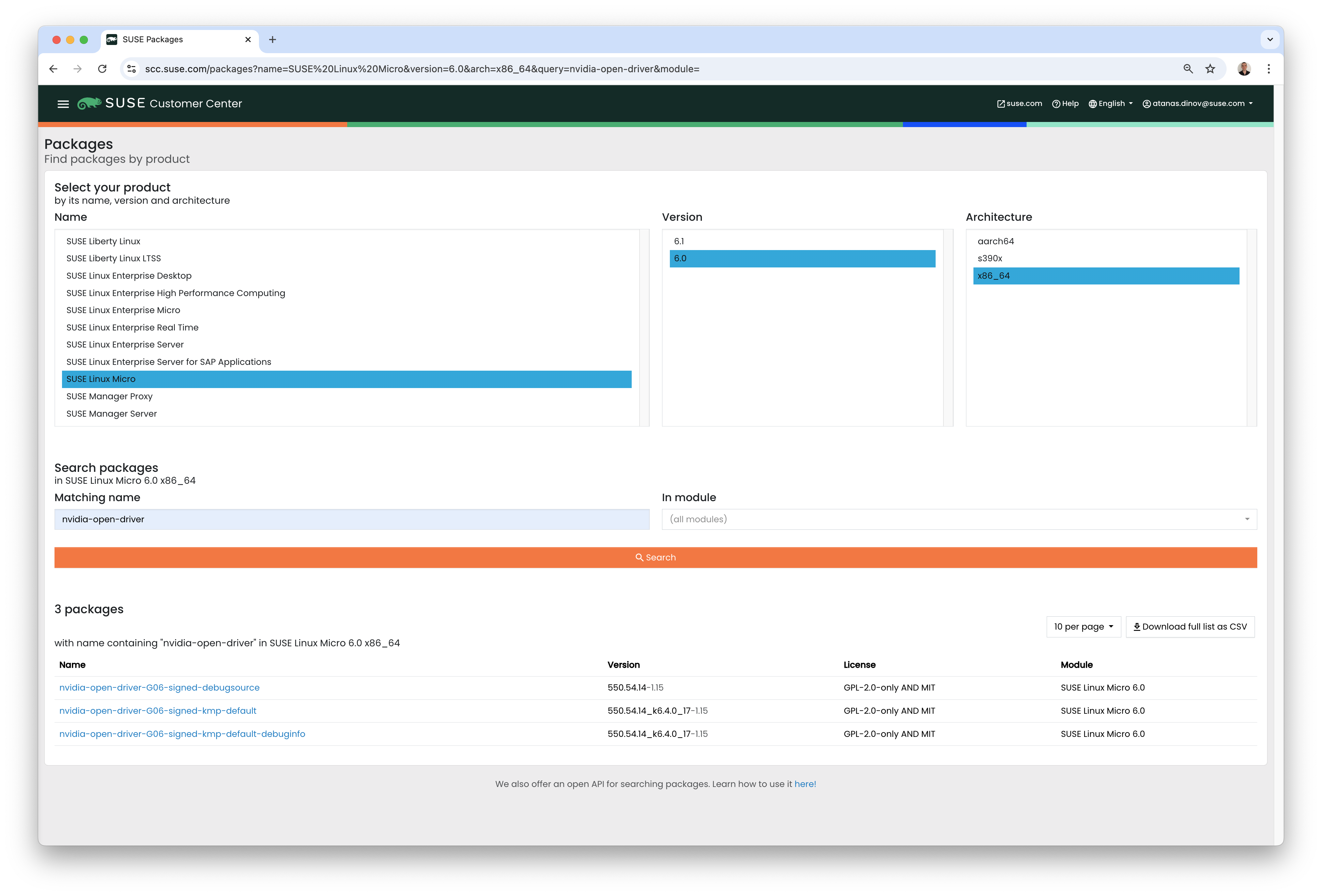Select SUSE Linux Enterprise Server in name list
This screenshot has width=1322, height=896.
pyautogui.click(x=125, y=344)
